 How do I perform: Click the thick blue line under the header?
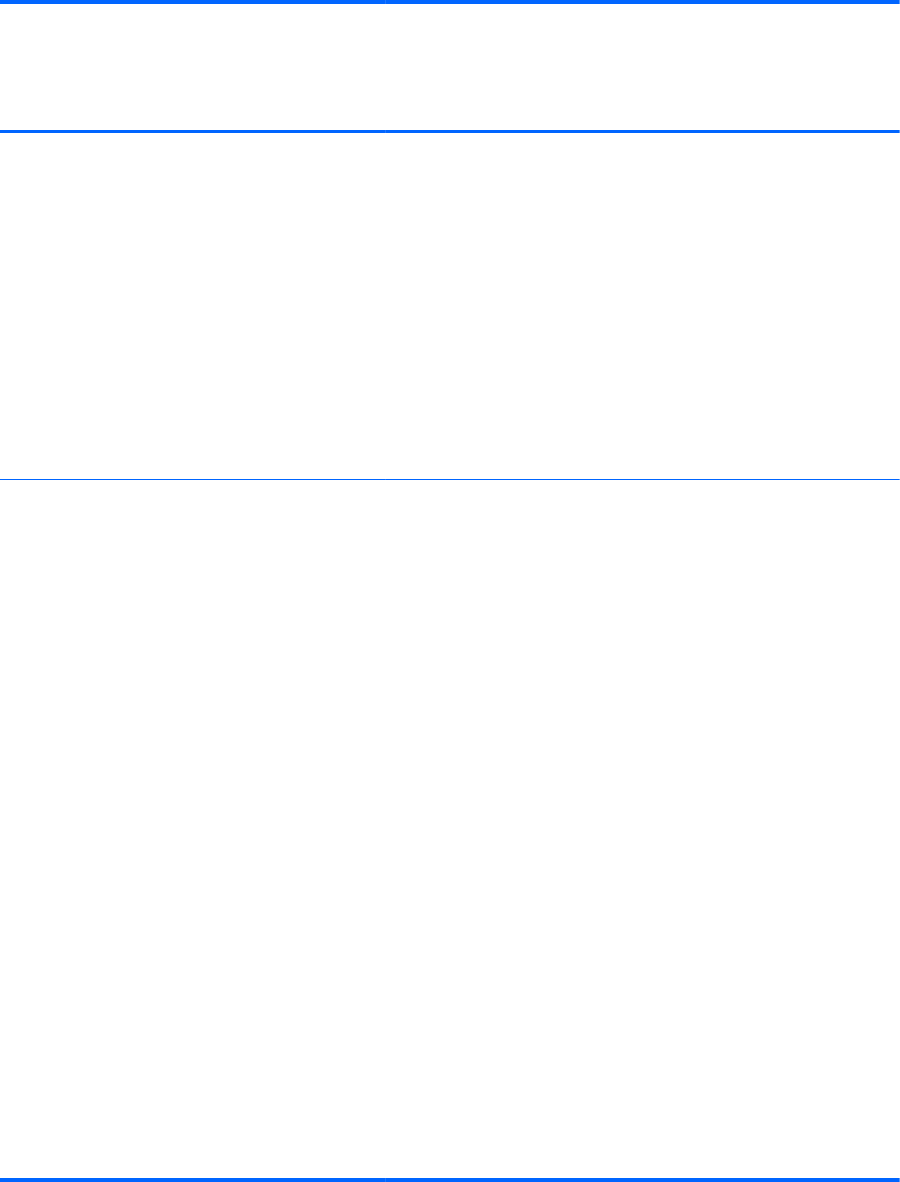point(450,131)
